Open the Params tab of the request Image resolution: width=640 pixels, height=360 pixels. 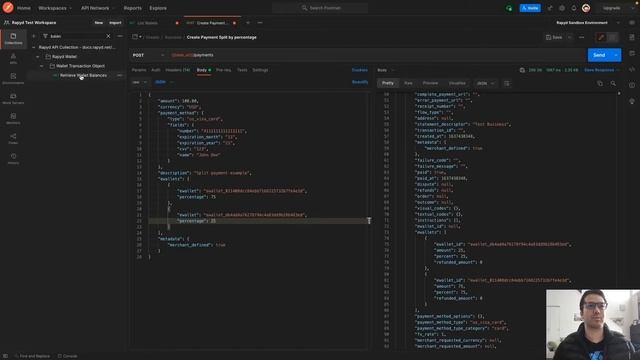(x=139, y=70)
